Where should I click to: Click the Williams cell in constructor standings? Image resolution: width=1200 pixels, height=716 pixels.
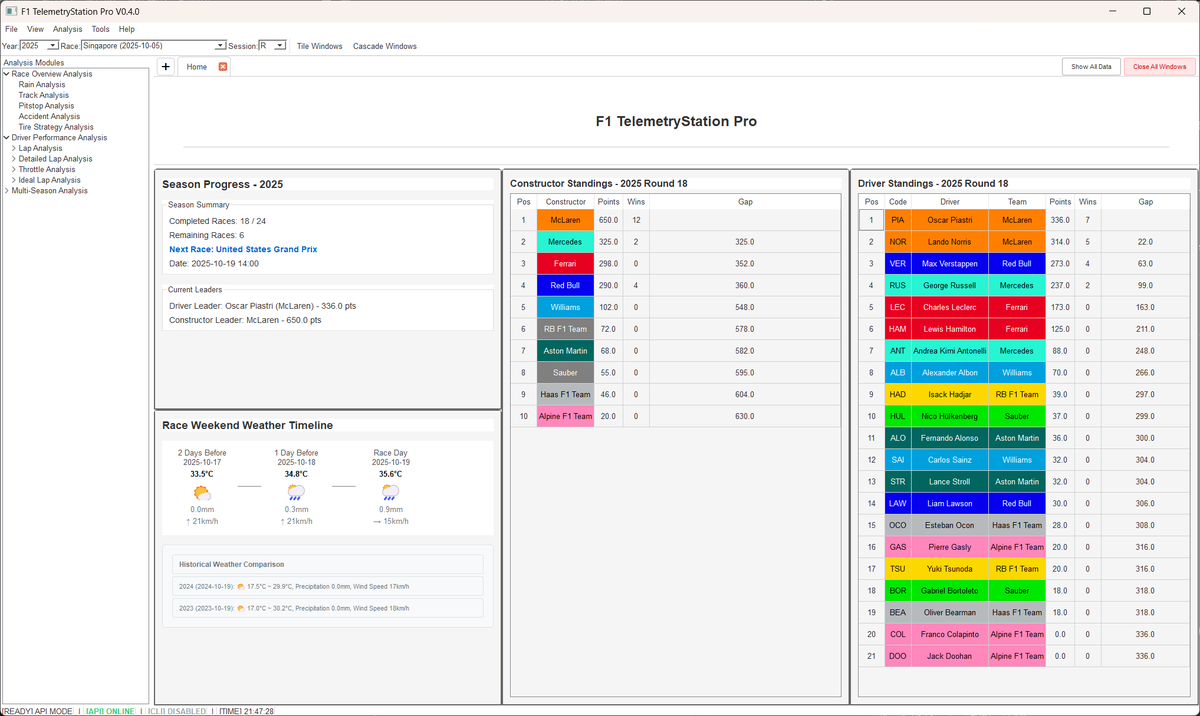pyautogui.click(x=566, y=307)
